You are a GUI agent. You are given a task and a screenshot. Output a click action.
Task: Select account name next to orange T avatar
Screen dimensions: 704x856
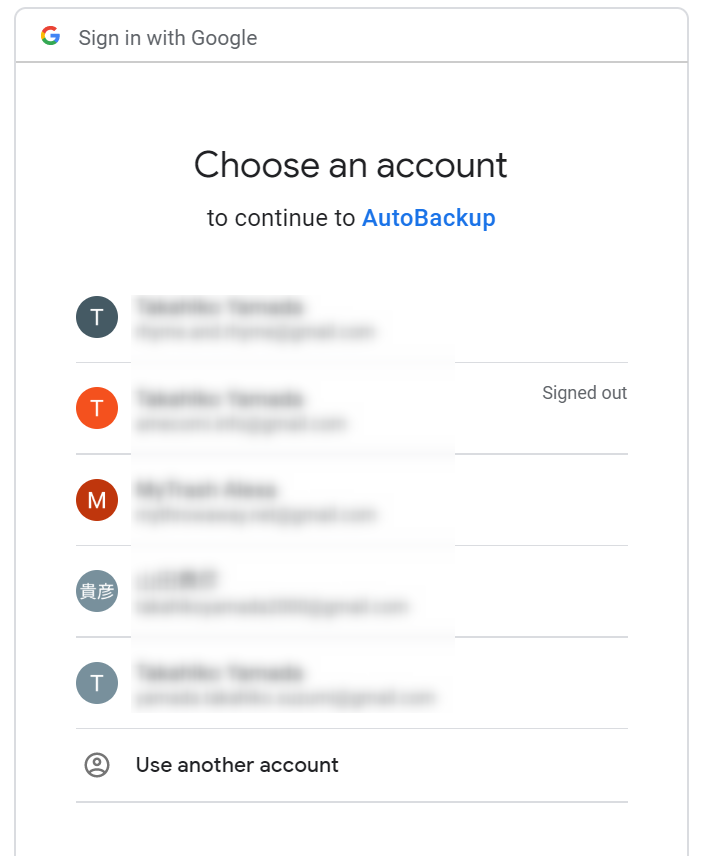click(219, 399)
